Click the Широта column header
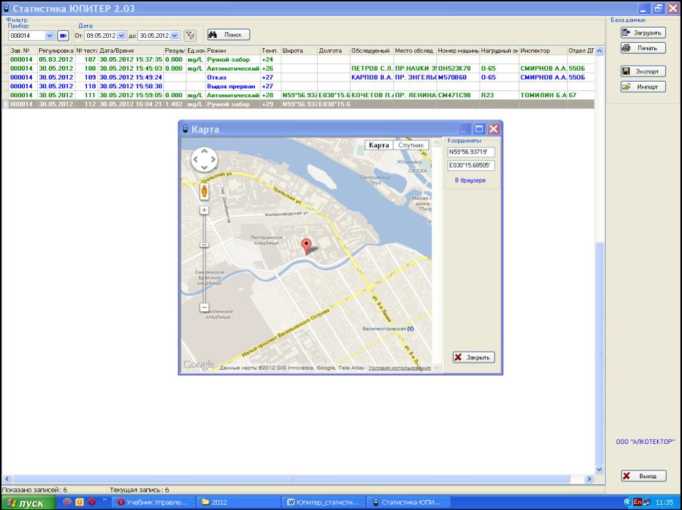682x510 pixels. [x=299, y=51]
